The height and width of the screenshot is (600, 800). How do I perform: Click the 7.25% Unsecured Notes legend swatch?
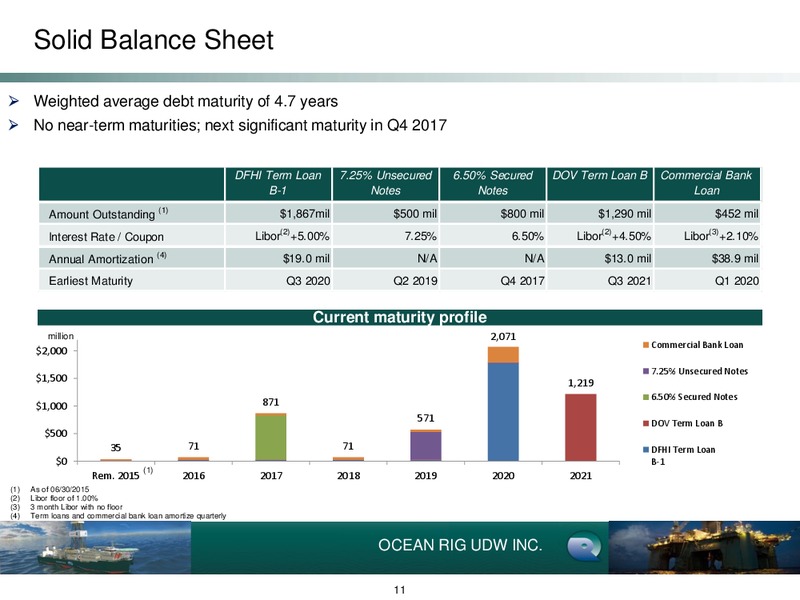coord(646,371)
